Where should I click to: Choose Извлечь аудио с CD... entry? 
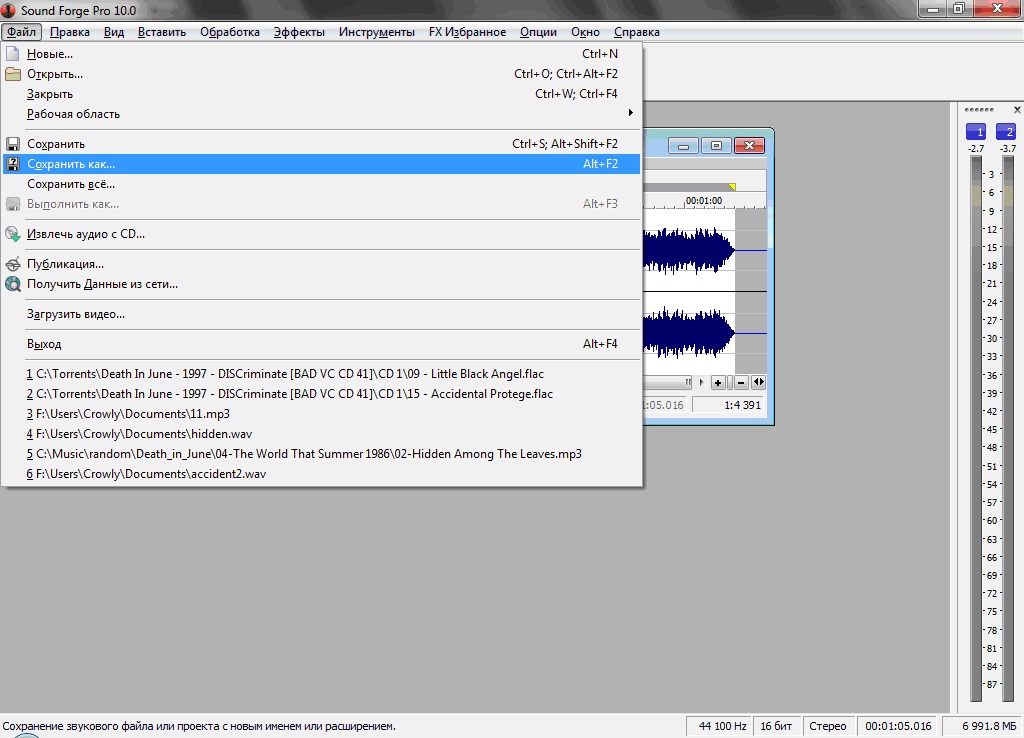tap(321, 234)
